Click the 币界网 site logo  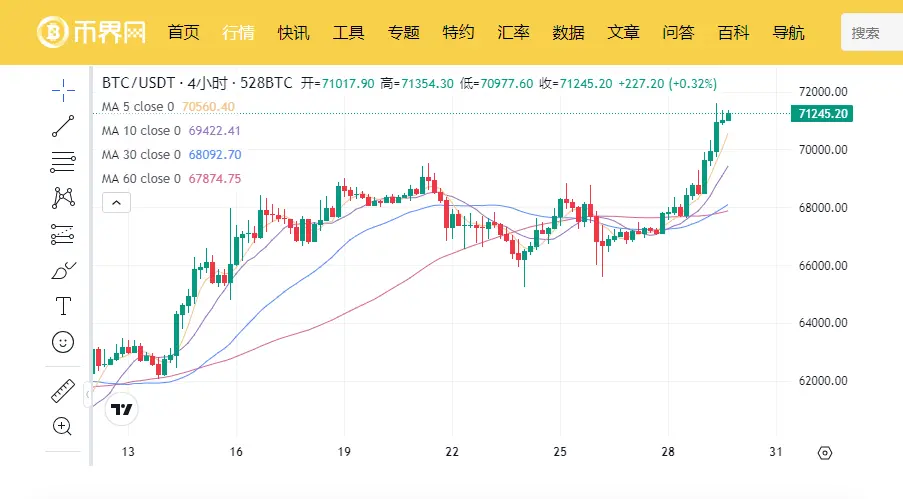(x=92, y=32)
